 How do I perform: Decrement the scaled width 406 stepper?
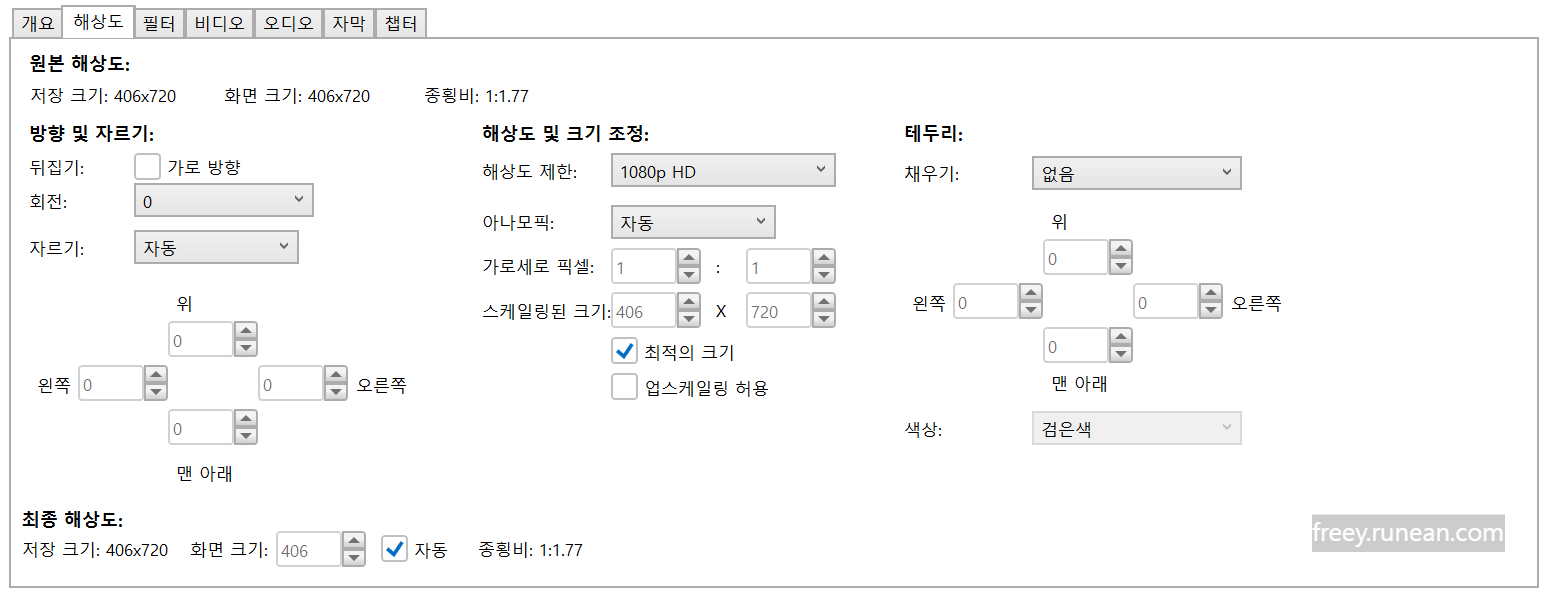[x=688, y=317]
